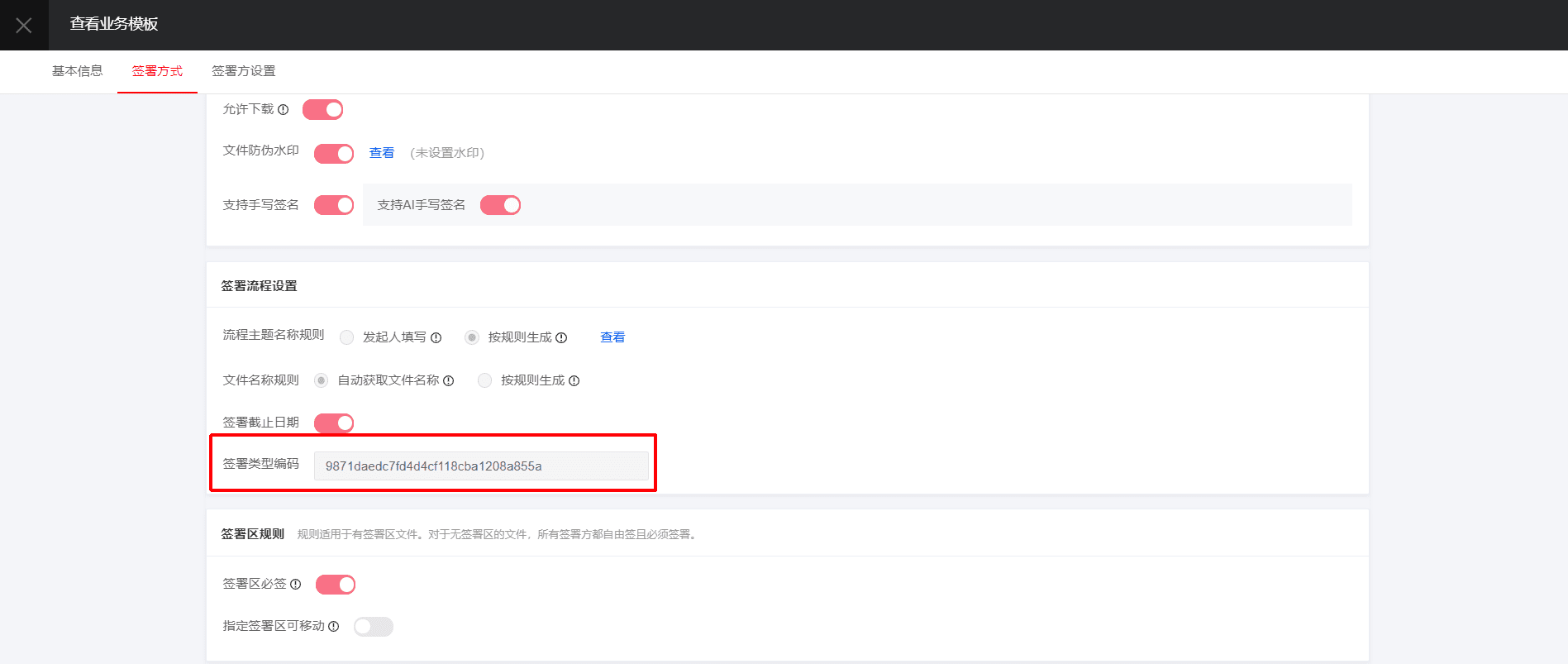The width and height of the screenshot is (1568, 664).
Task: Toggle the 文件防伪水印 switch
Action: click(334, 154)
